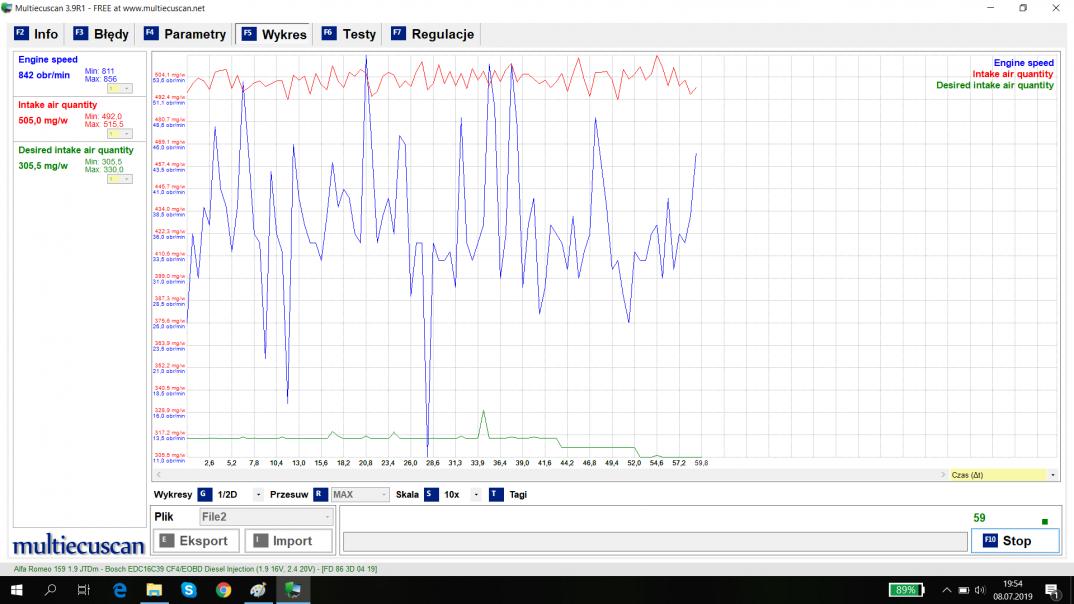Open Intake air quantity graph number dropdown
The height and width of the screenshot is (604, 1074).
(x=127, y=133)
